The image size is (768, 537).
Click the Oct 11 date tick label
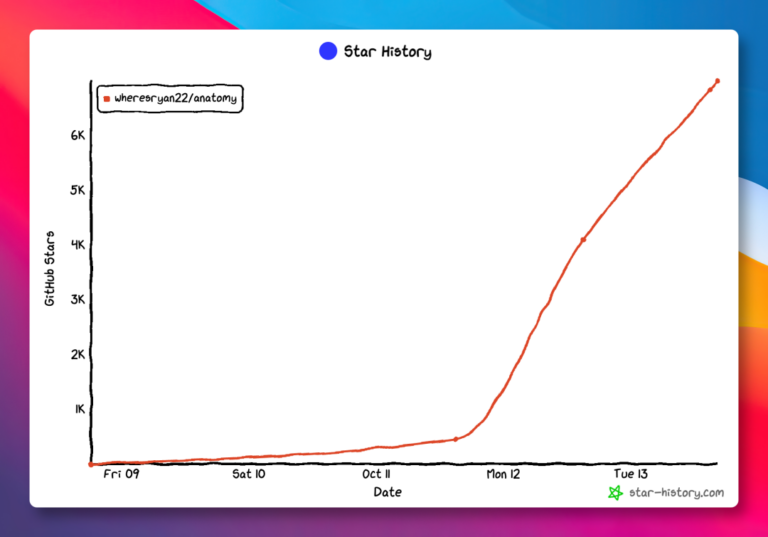tap(376, 474)
